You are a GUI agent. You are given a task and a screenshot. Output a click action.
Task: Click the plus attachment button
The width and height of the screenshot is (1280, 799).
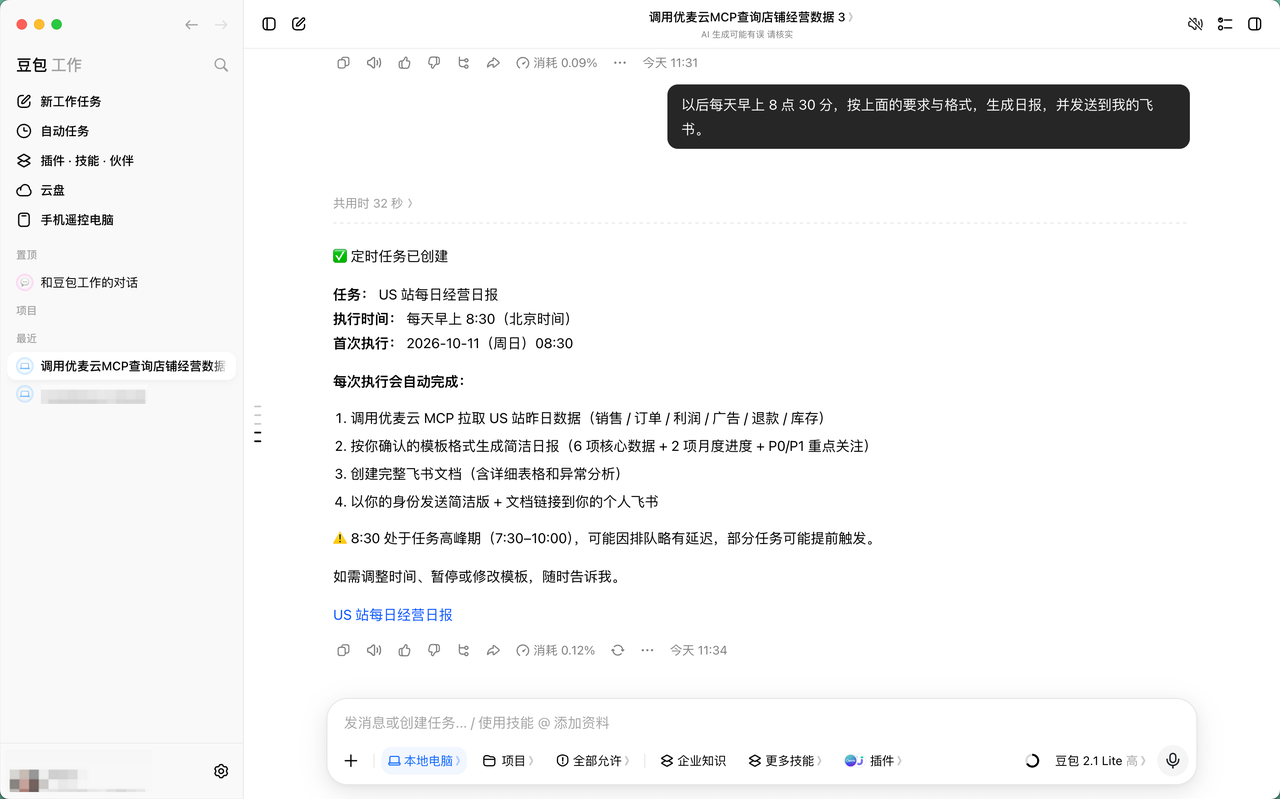[351, 761]
